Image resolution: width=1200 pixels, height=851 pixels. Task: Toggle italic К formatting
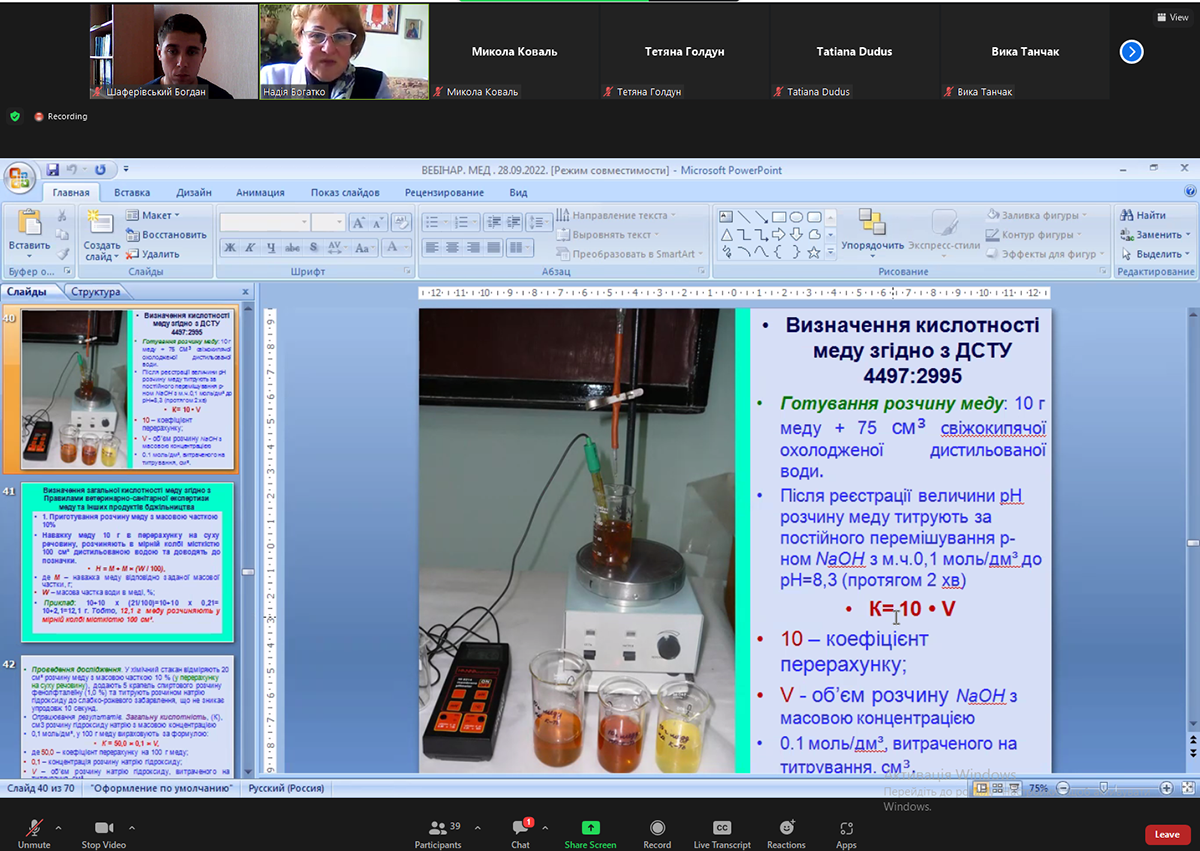point(250,247)
